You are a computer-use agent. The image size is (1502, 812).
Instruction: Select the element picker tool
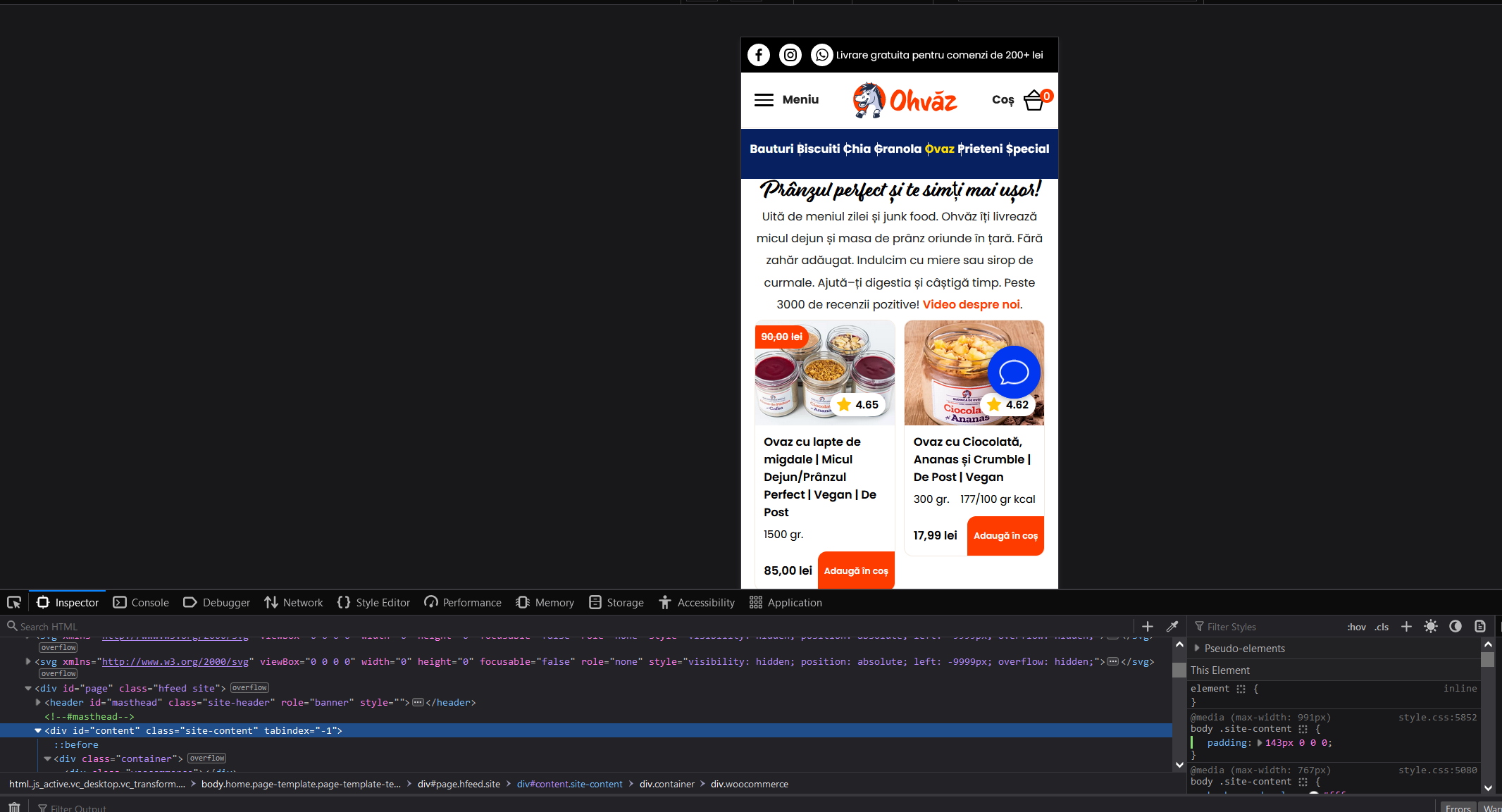tap(14, 602)
